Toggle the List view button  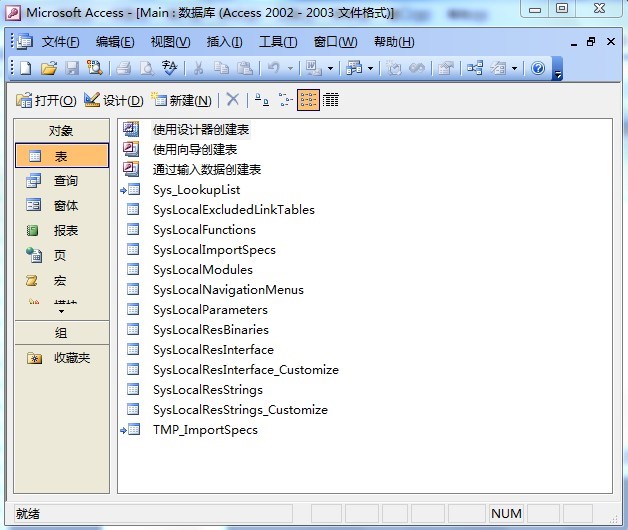[x=308, y=100]
